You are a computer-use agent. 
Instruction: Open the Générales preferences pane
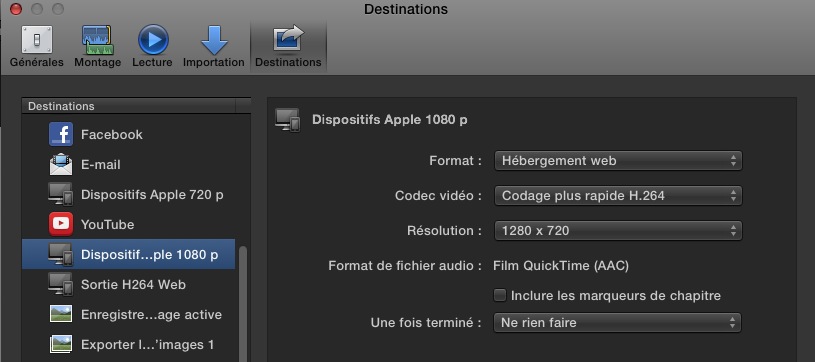coord(36,47)
